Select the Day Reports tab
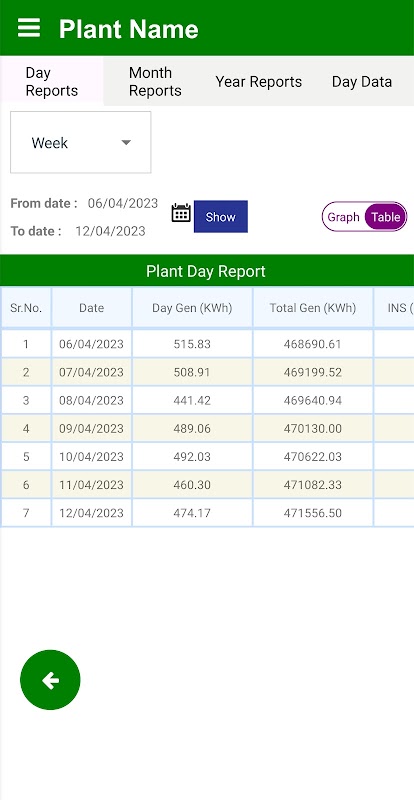 pyautogui.click(x=52, y=82)
